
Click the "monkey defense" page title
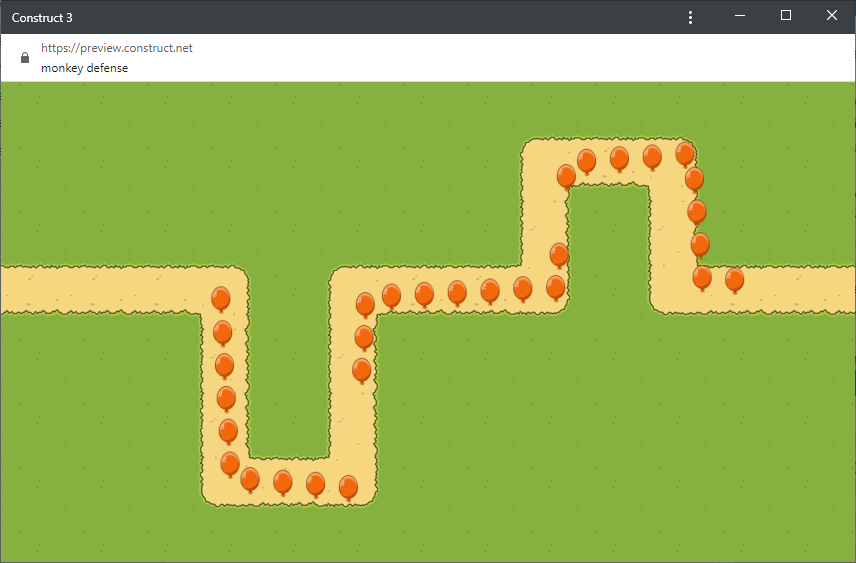[85, 68]
